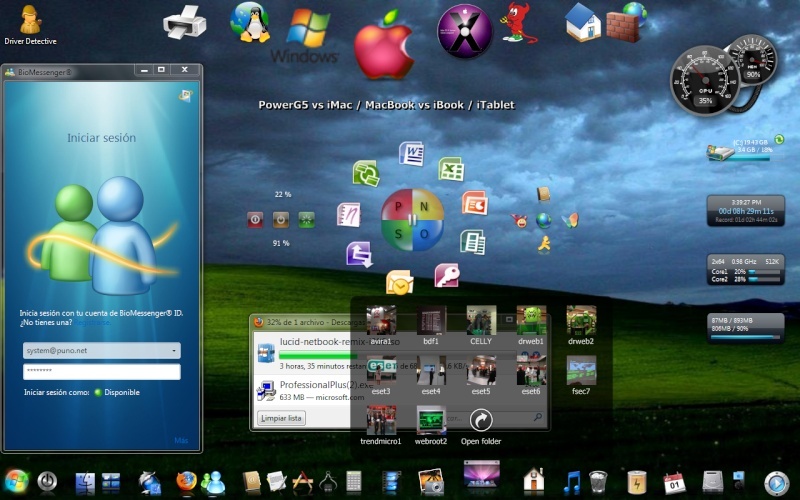Open Address Book in the dock

click(252, 482)
